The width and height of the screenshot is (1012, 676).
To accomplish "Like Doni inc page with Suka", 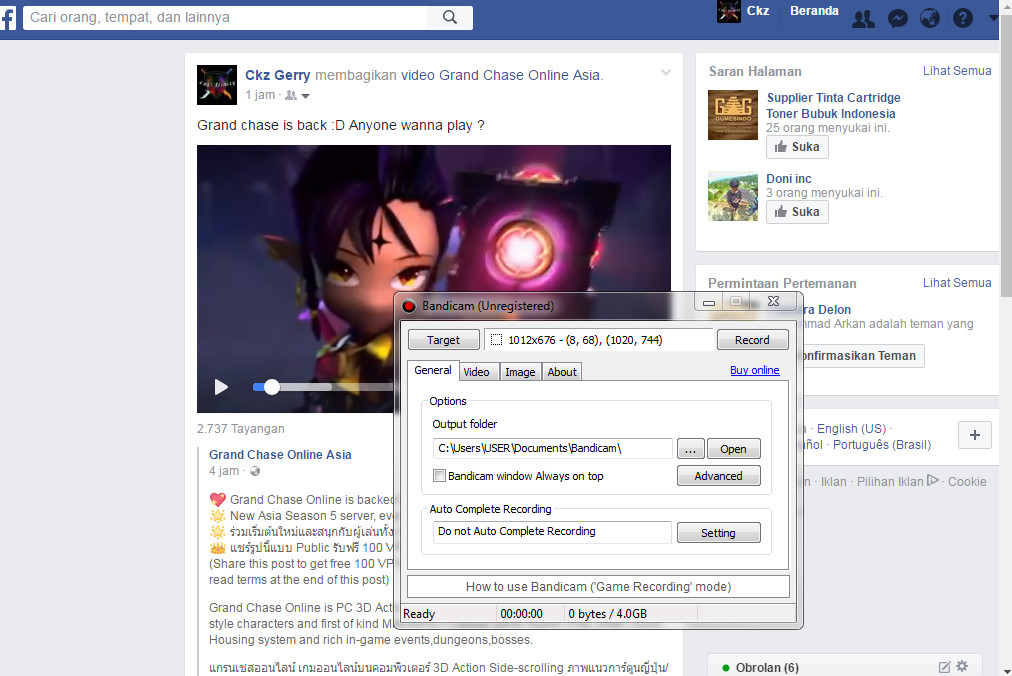I will pos(797,212).
